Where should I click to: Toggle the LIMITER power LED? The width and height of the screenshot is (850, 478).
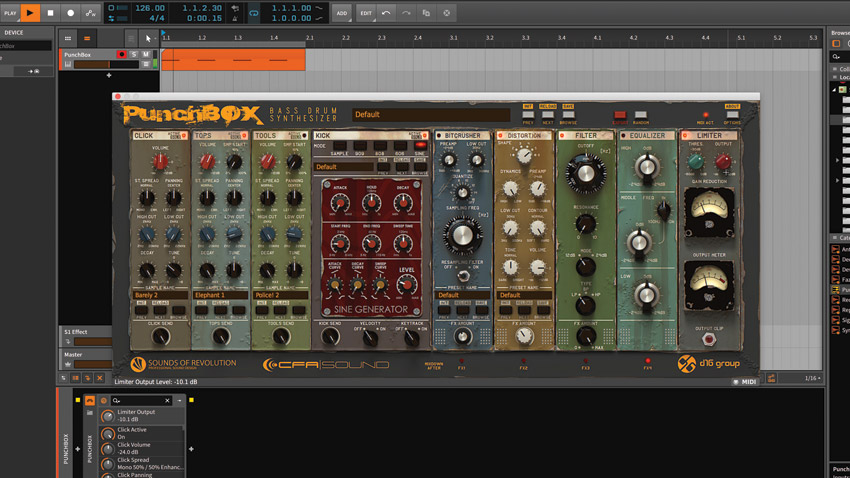tap(685, 135)
